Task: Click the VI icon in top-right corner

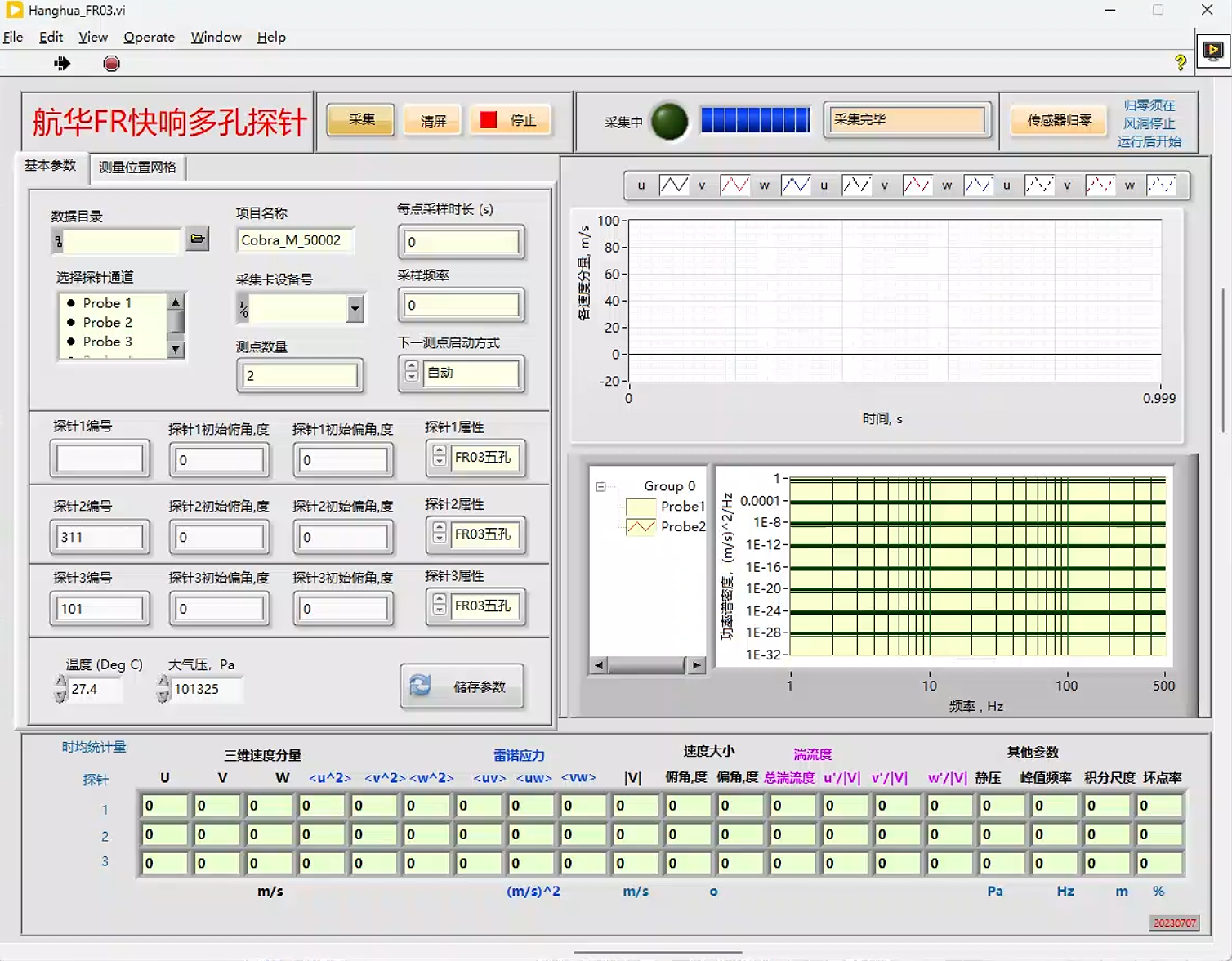Action: (1213, 51)
